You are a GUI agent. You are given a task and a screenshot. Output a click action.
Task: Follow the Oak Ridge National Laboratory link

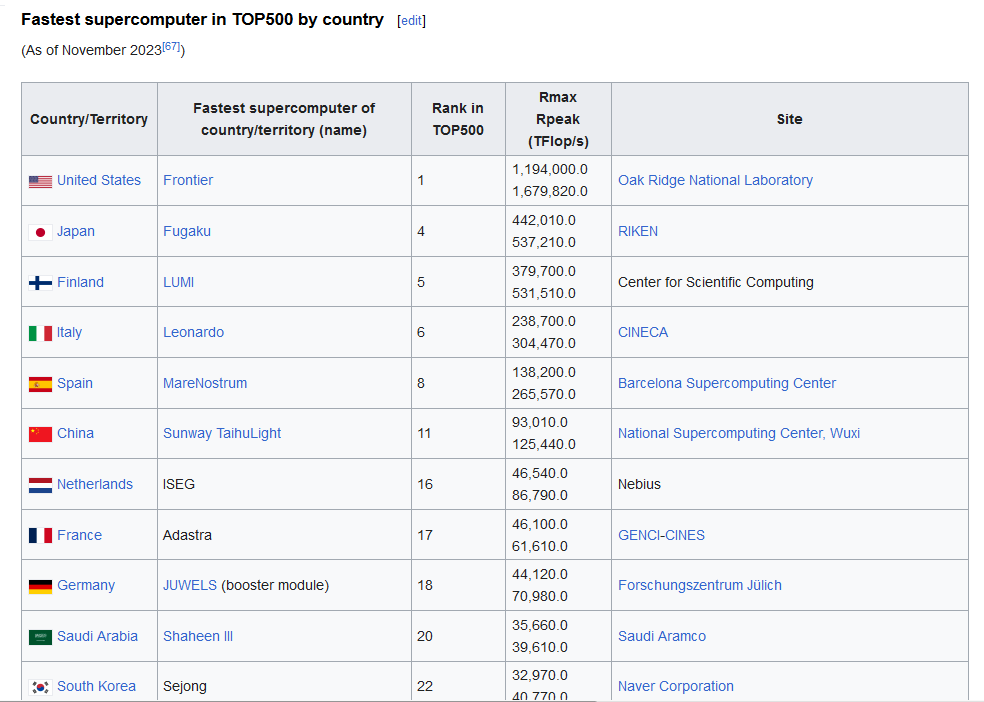tap(715, 180)
